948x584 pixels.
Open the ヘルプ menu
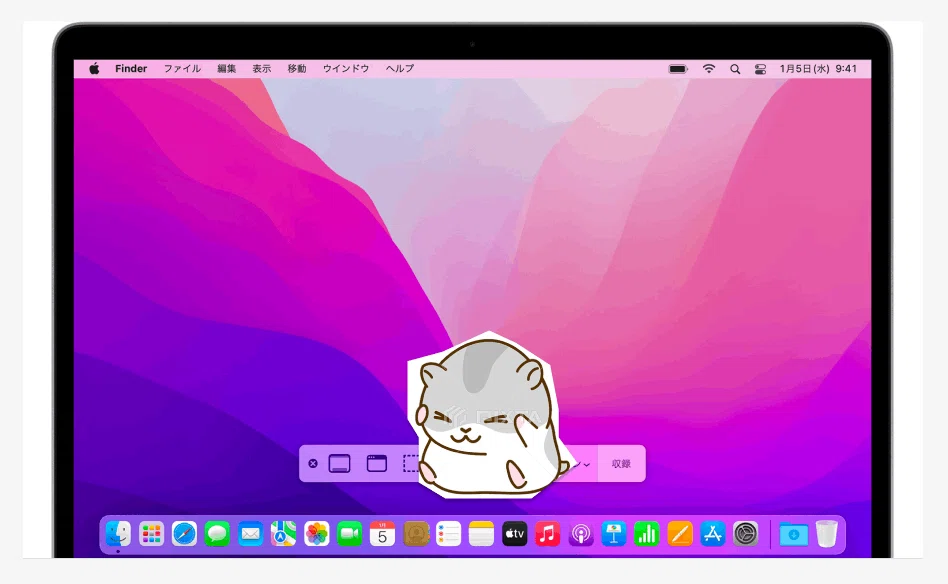[400, 69]
